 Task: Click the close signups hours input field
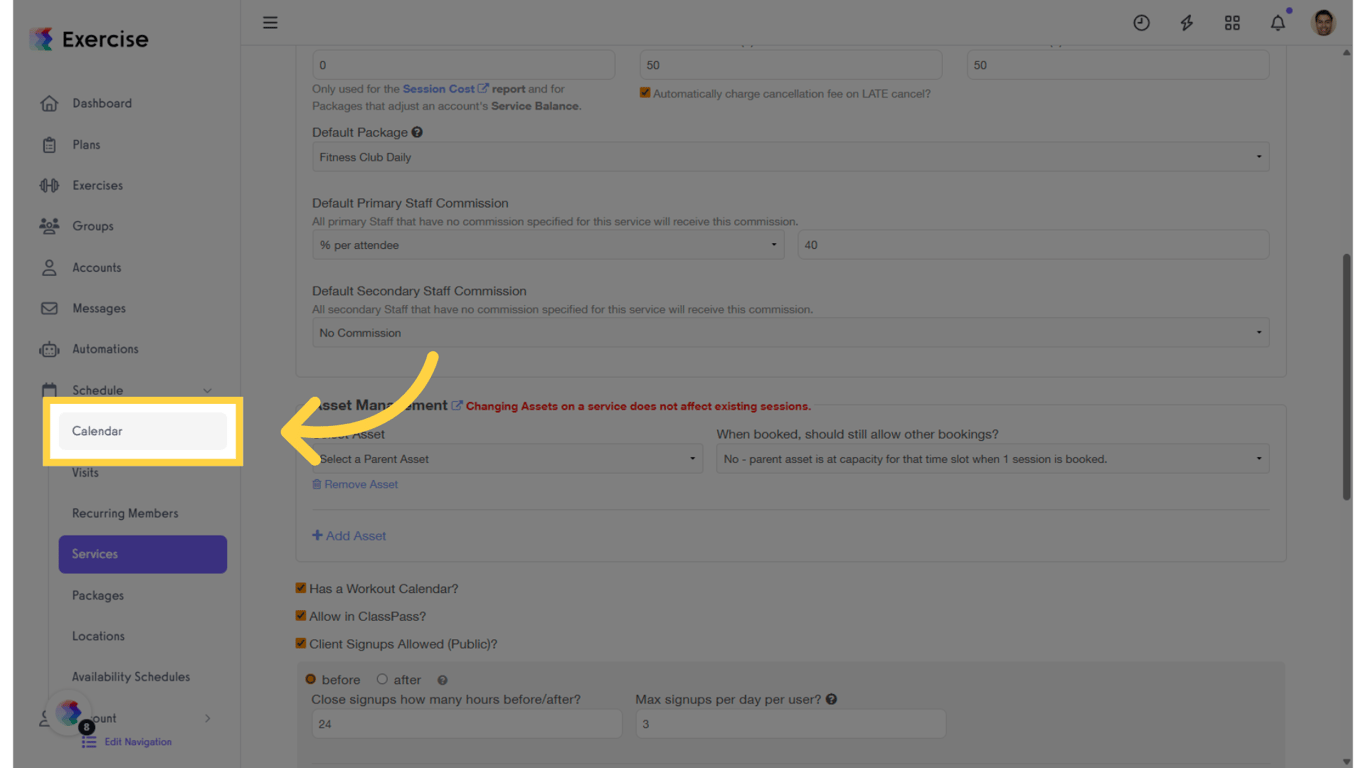point(466,724)
